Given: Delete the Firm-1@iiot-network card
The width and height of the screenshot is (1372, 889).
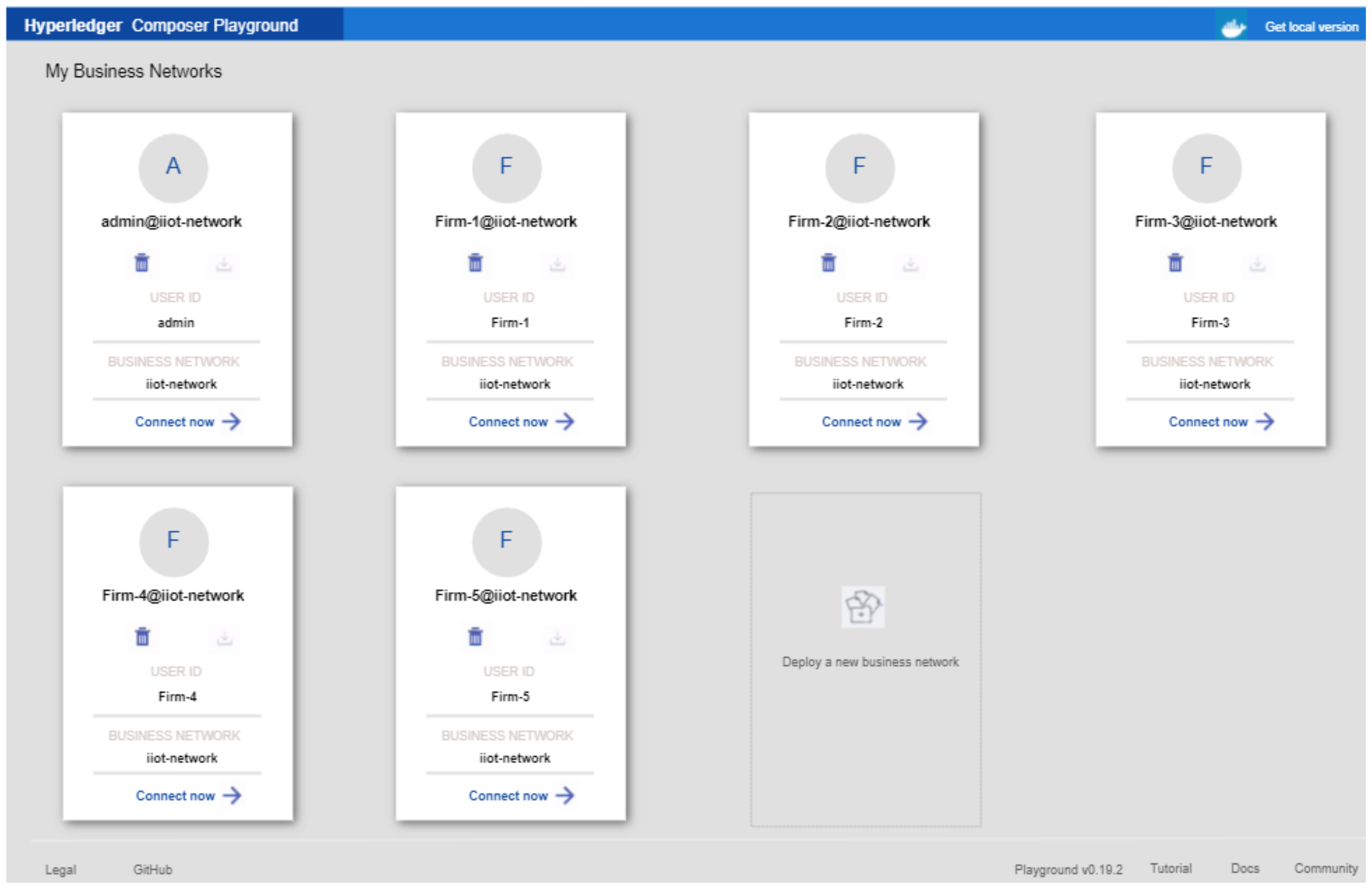Looking at the screenshot, I should pyautogui.click(x=475, y=263).
